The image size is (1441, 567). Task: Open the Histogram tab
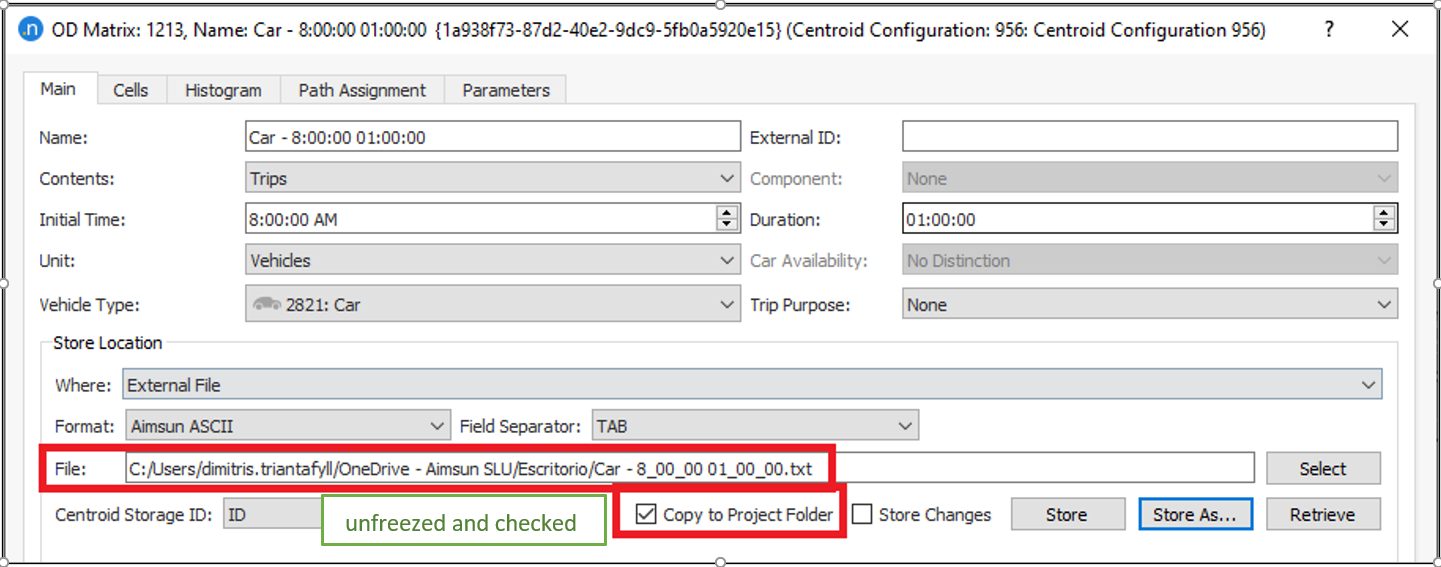click(x=223, y=90)
